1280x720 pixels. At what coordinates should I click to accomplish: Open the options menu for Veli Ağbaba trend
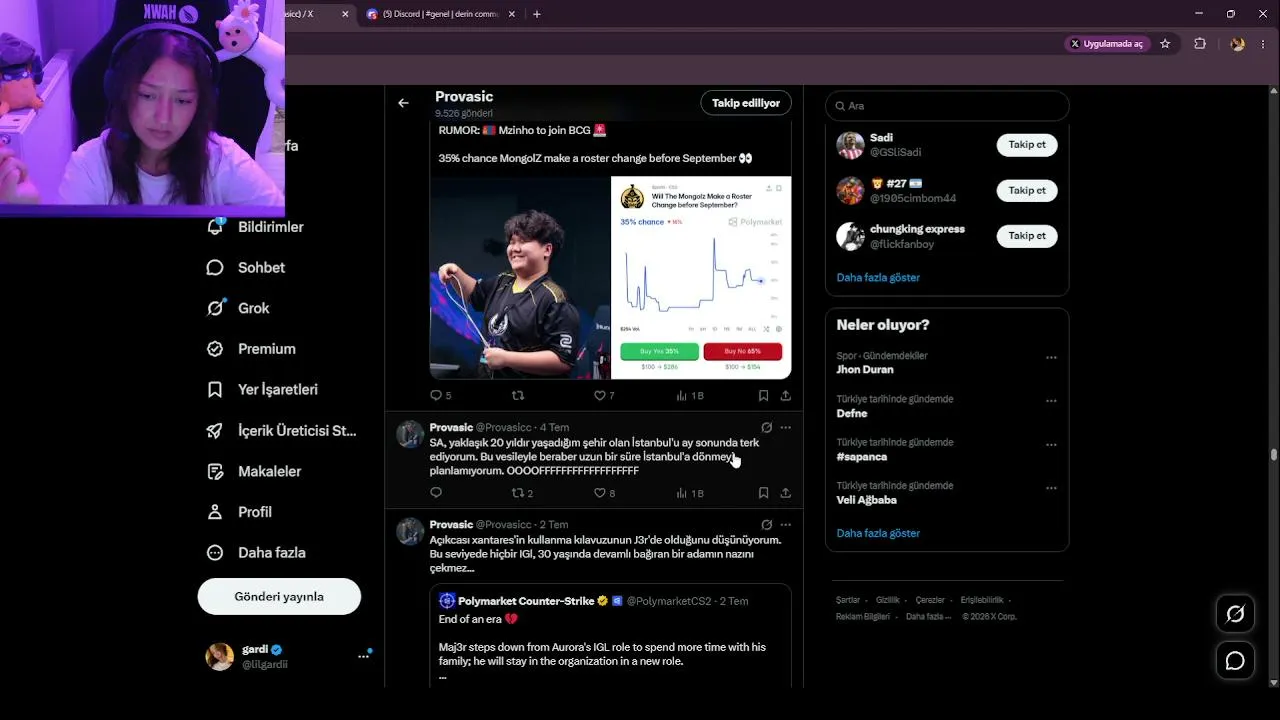1051,488
